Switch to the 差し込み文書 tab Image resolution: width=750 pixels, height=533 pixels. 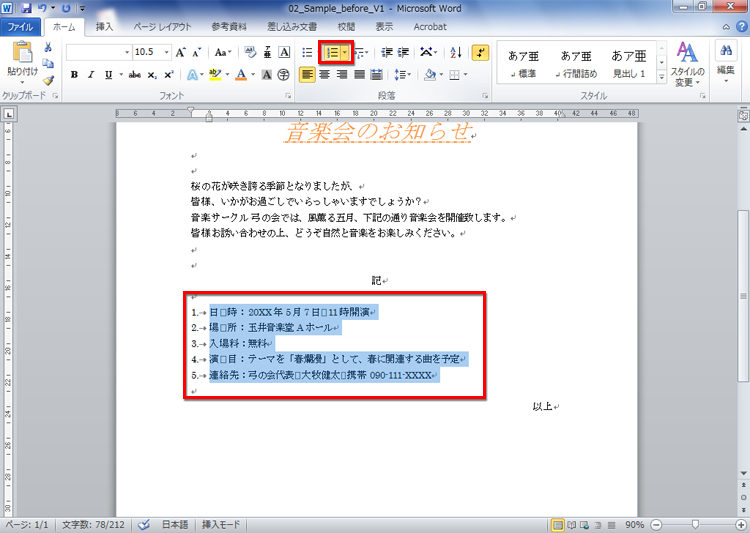pos(292,27)
